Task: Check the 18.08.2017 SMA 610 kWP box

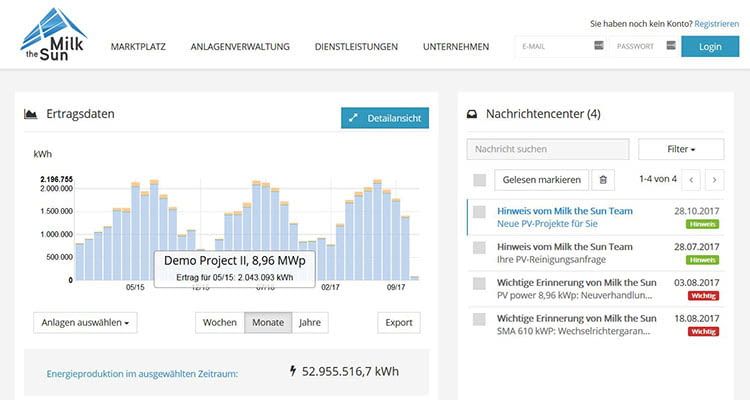Action: (479, 319)
